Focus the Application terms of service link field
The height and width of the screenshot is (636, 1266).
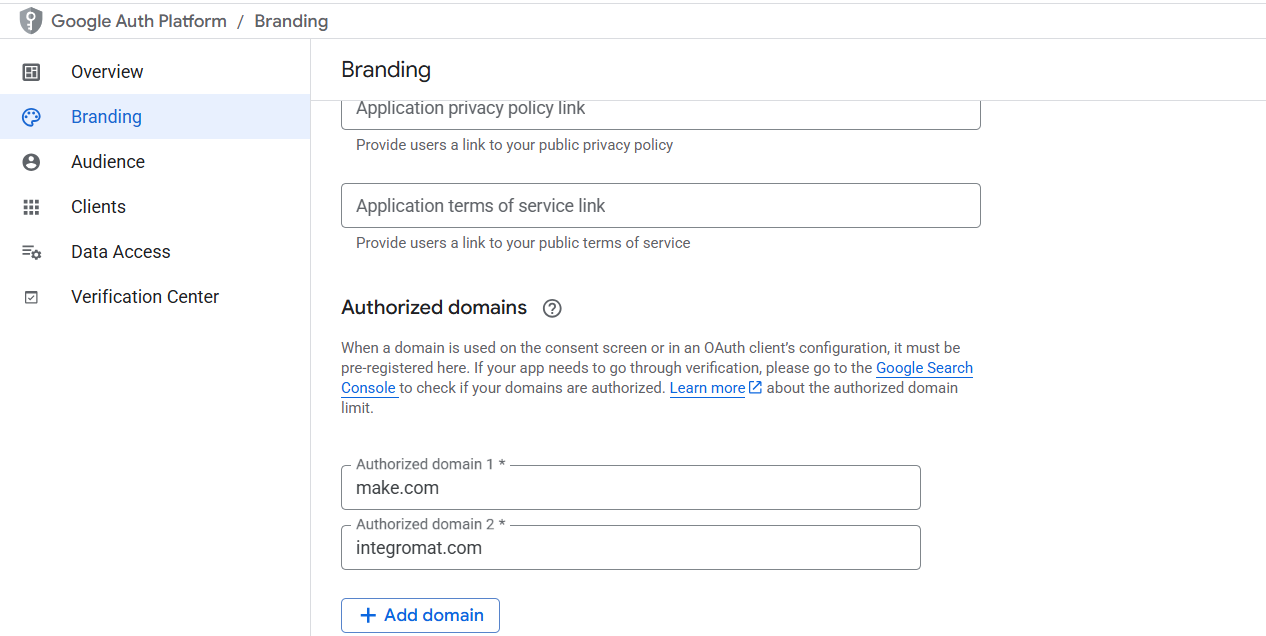click(x=661, y=205)
